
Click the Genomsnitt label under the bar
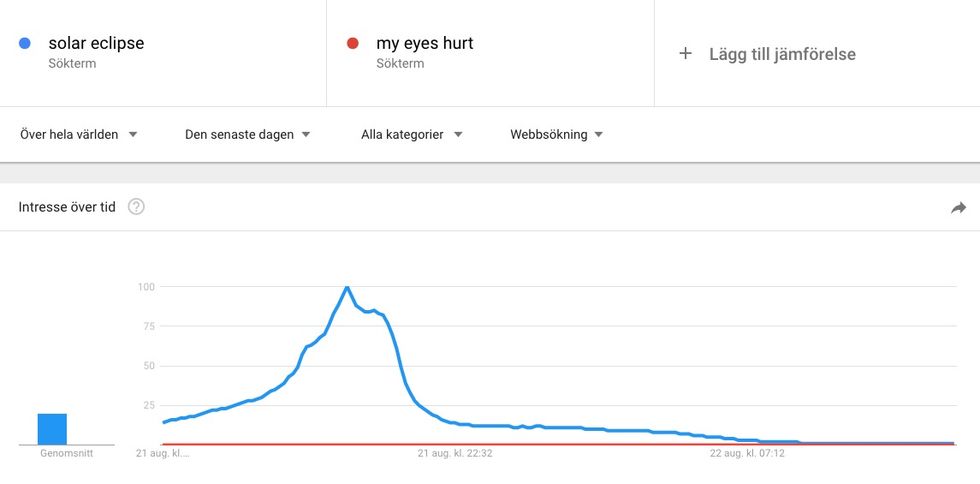[x=67, y=453]
